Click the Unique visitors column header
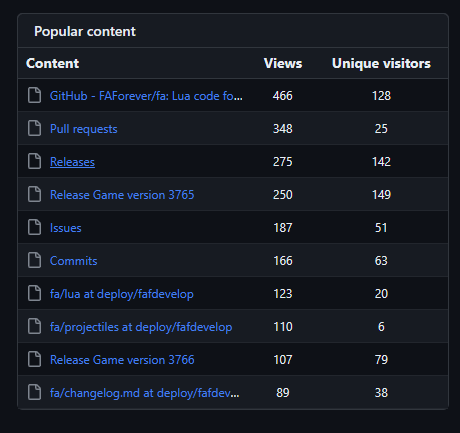The width and height of the screenshot is (460, 433). [x=381, y=63]
